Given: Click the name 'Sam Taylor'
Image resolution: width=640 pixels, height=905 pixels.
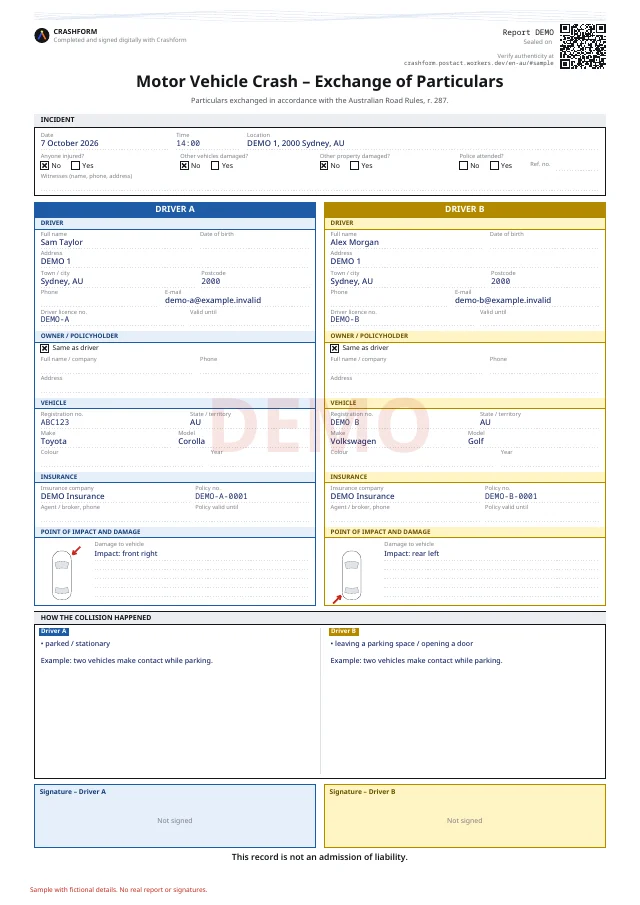Looking at the screenshot, I should 61,242.
